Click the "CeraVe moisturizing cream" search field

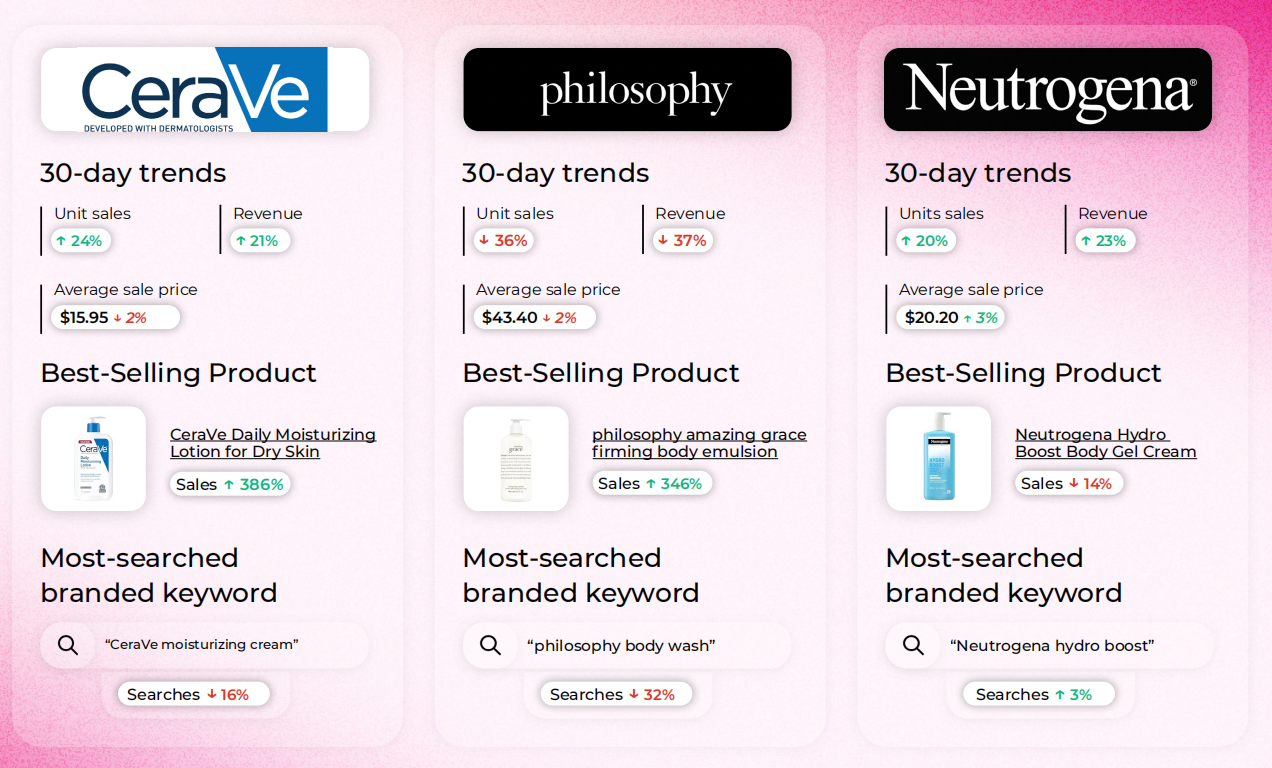[205, 645]
